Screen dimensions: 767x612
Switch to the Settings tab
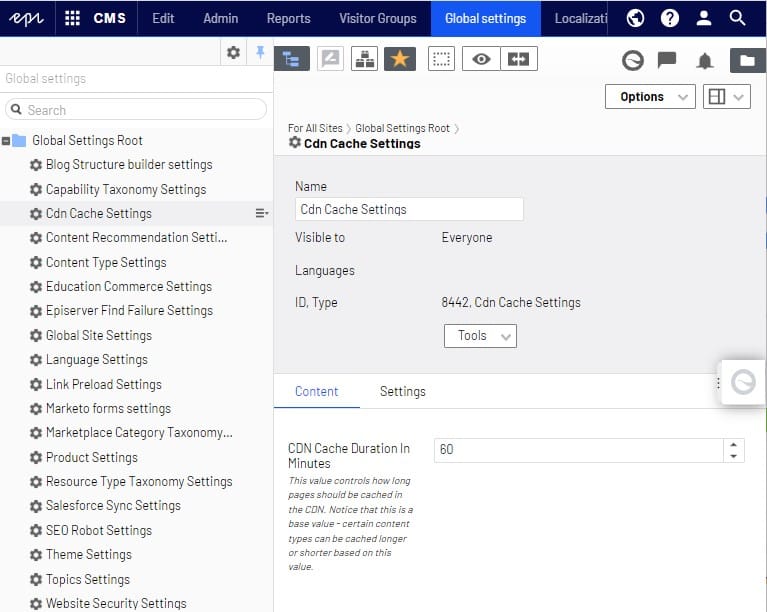pyautogui.click(x=402, y=392)
